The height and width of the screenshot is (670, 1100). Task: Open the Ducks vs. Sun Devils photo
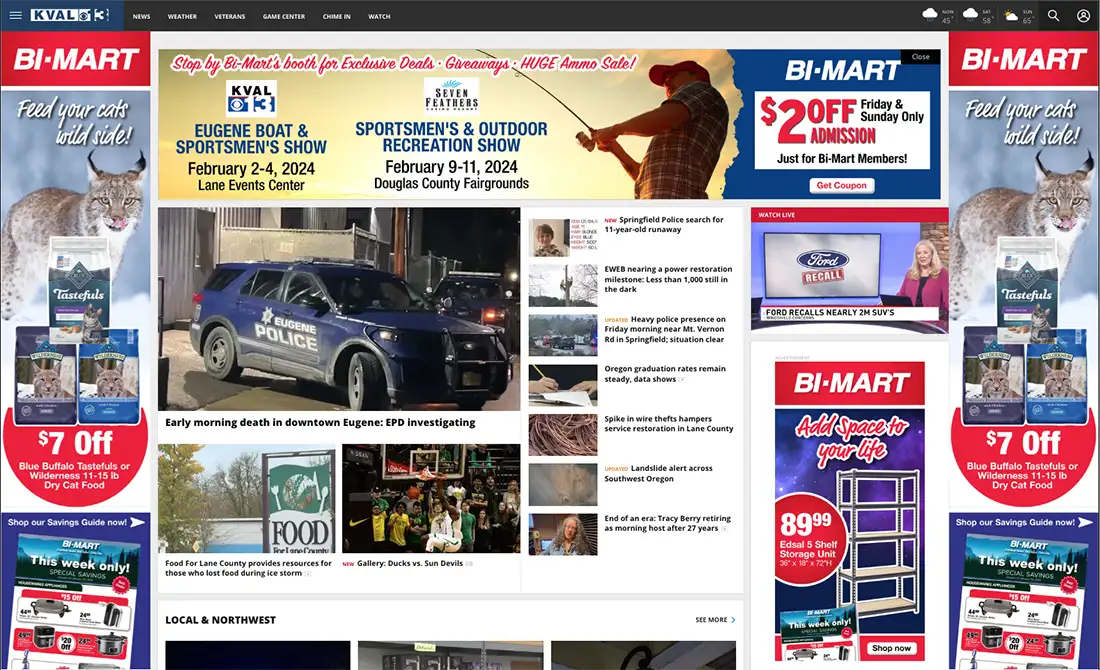click(431, 499)
